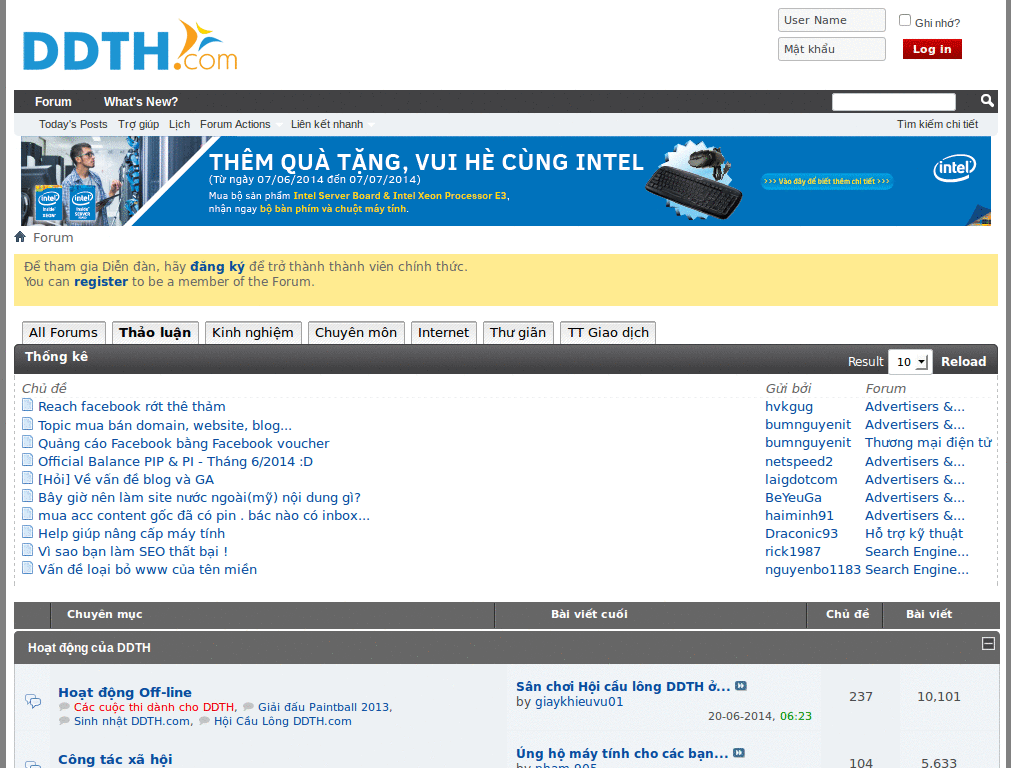
Task: Open Hỗ trợ kỹ thuật forum link
Action: [x=914, y=534]
